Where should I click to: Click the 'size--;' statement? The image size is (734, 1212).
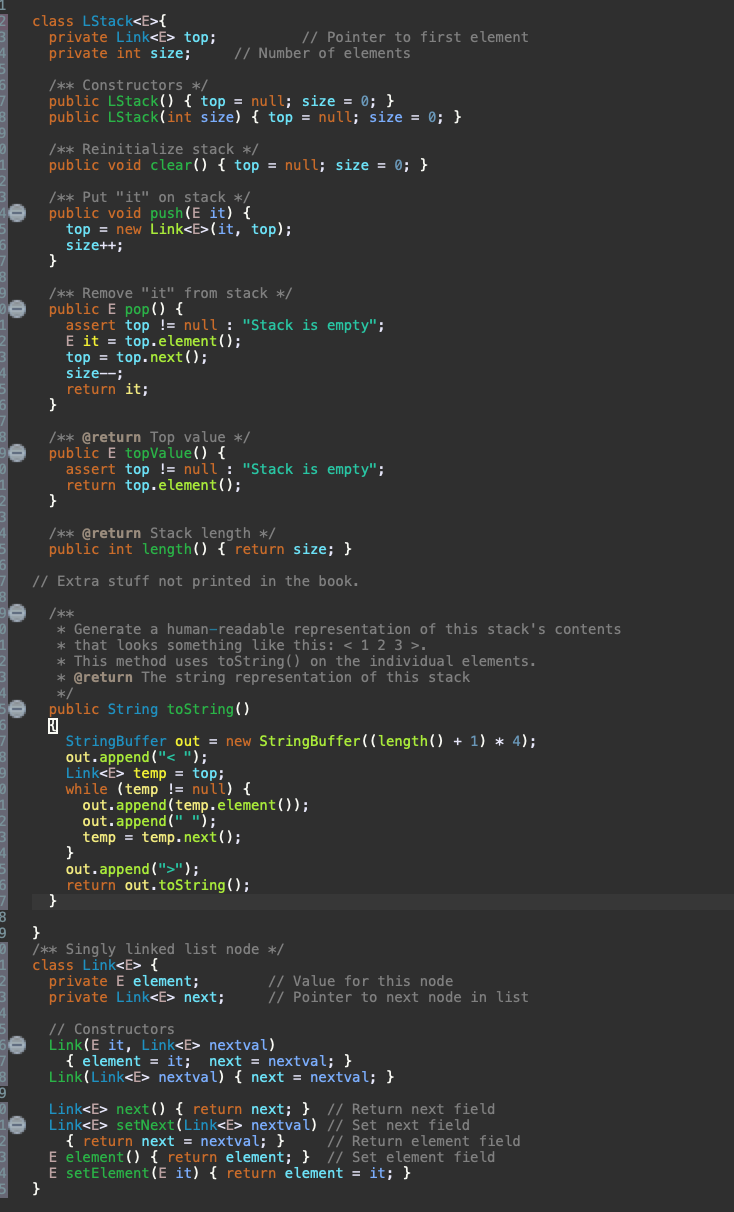point(95,373)
